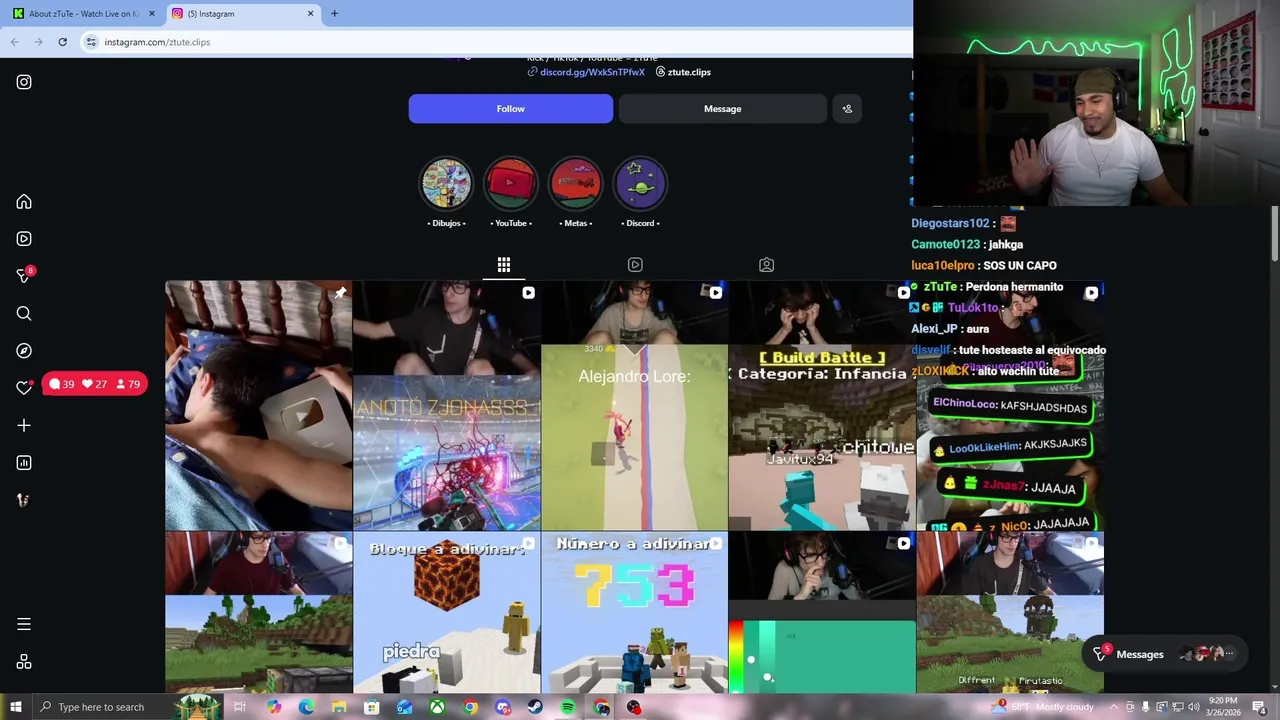Open Instagram search from sidebar

[24, 314]
